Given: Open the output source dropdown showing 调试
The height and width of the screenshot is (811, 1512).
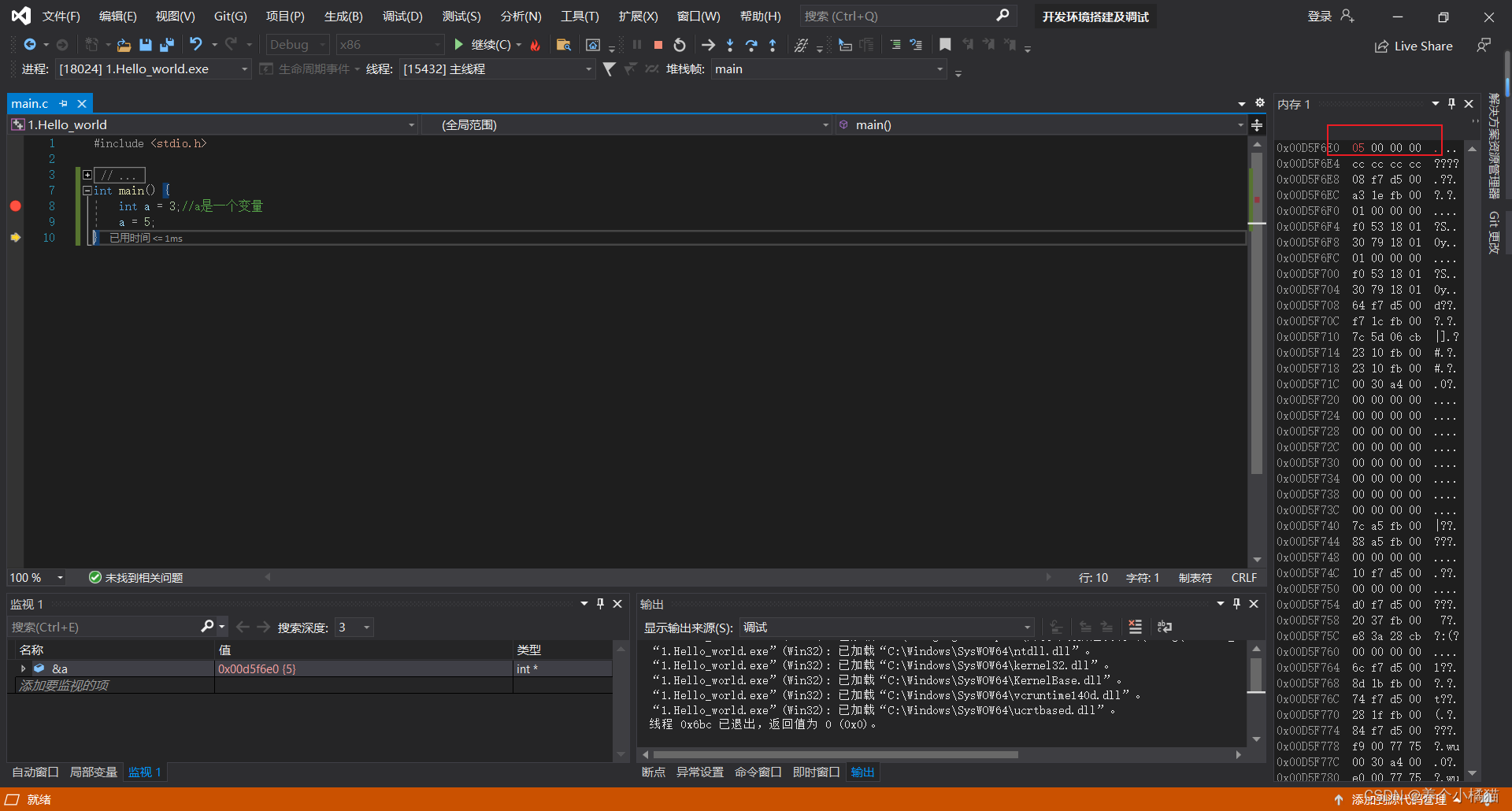Looking at the screenshot, I should click(x=887, y=628).
